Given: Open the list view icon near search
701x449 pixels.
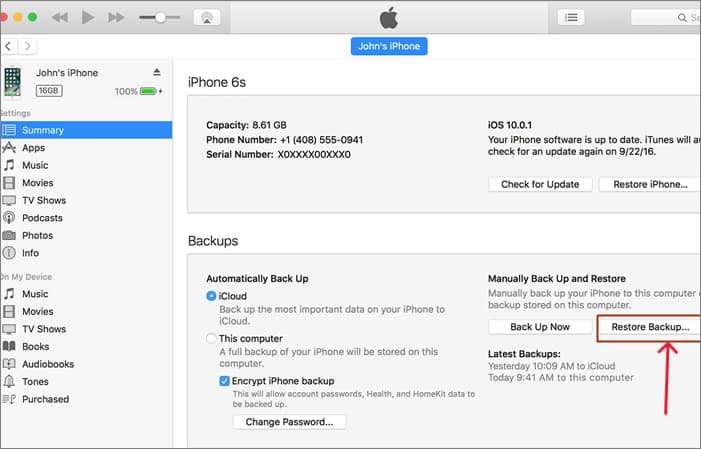Looking at the screenshot, I should (571, 17).
